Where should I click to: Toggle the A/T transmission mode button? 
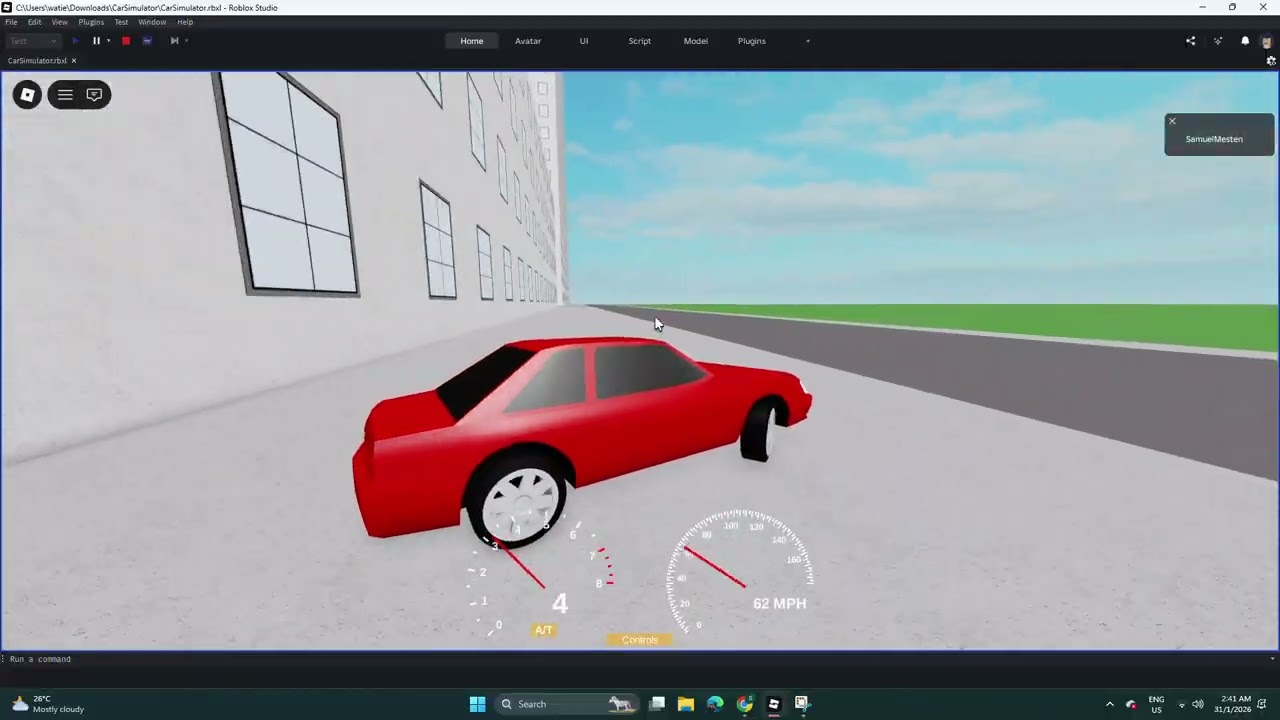pyautogui.click(x=543, y=630)
